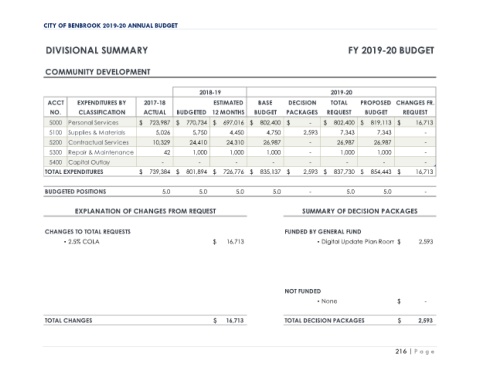Click the 'DECISION PACKAGES' column header

coord(302,107)
